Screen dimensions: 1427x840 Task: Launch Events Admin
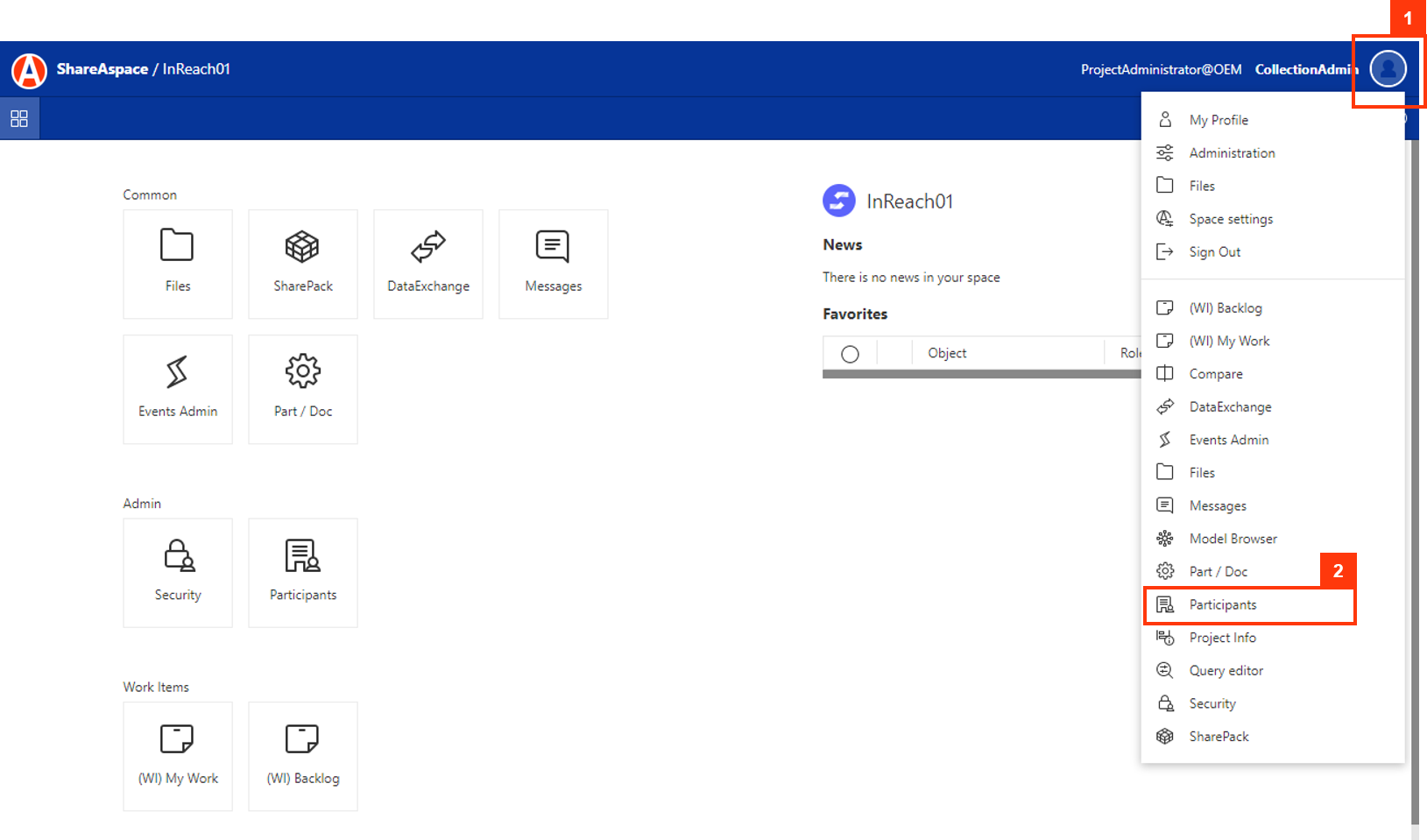[177, 388]
